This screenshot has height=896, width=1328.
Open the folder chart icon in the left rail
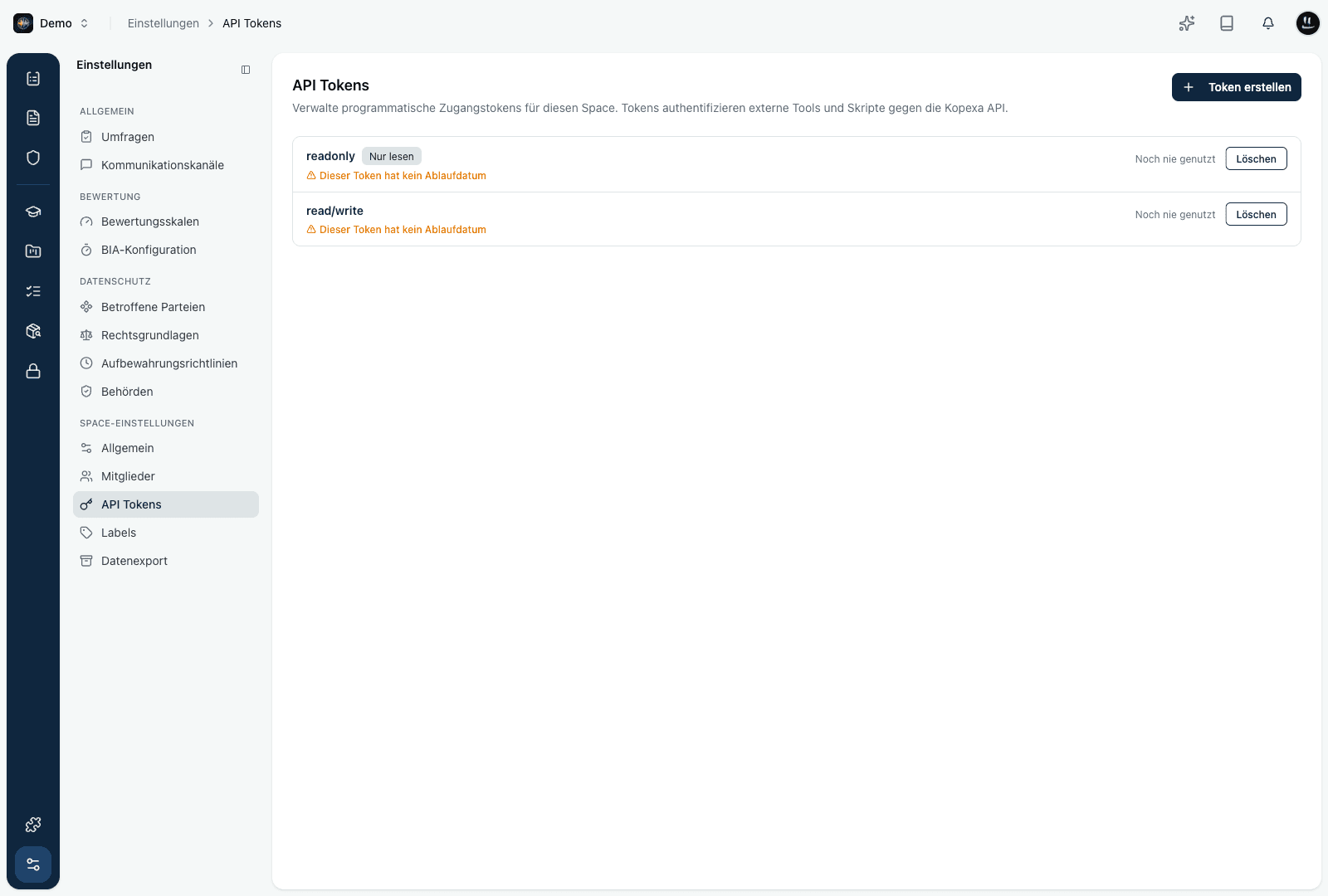(x=33, y=251)
